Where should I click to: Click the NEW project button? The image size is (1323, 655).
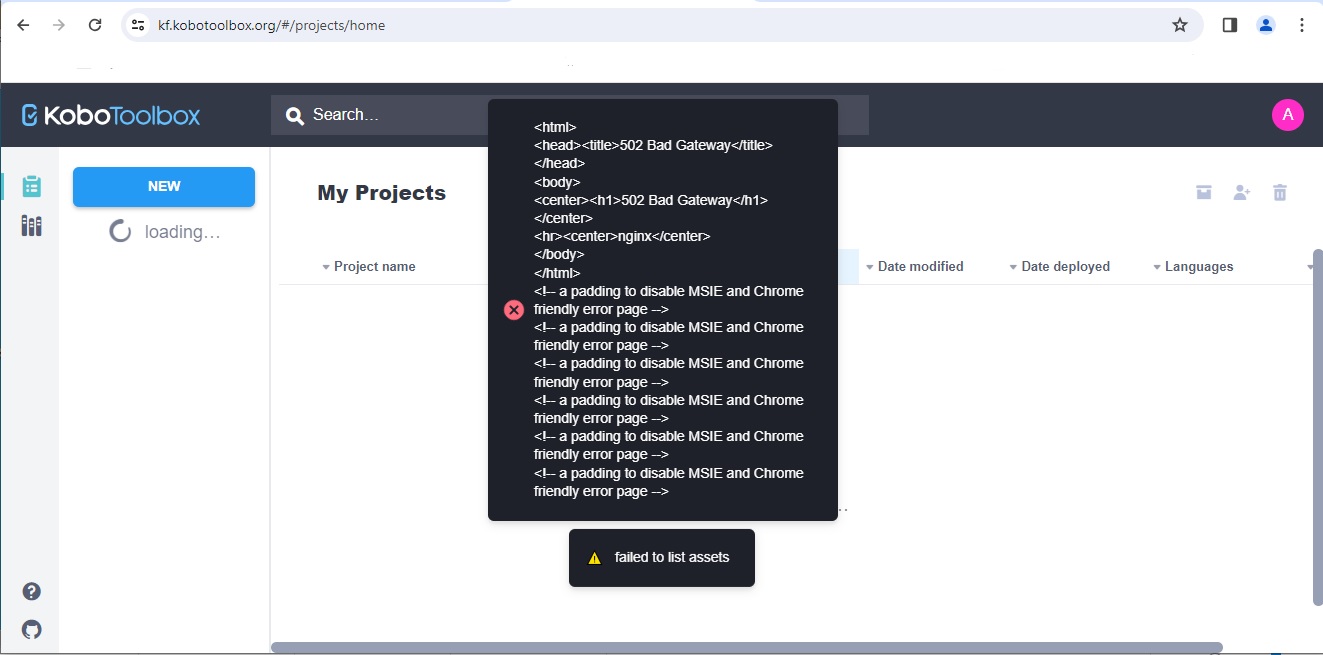(163, 186)
